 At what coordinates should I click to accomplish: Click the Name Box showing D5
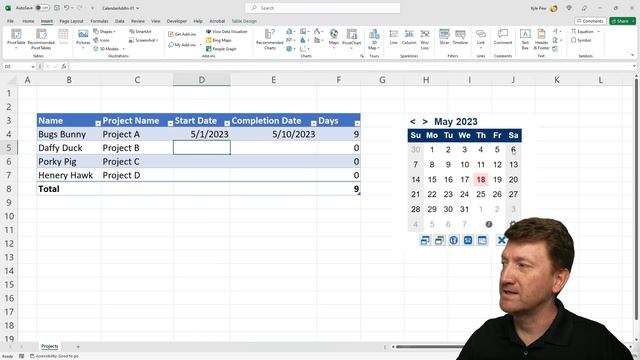point(19,66)
